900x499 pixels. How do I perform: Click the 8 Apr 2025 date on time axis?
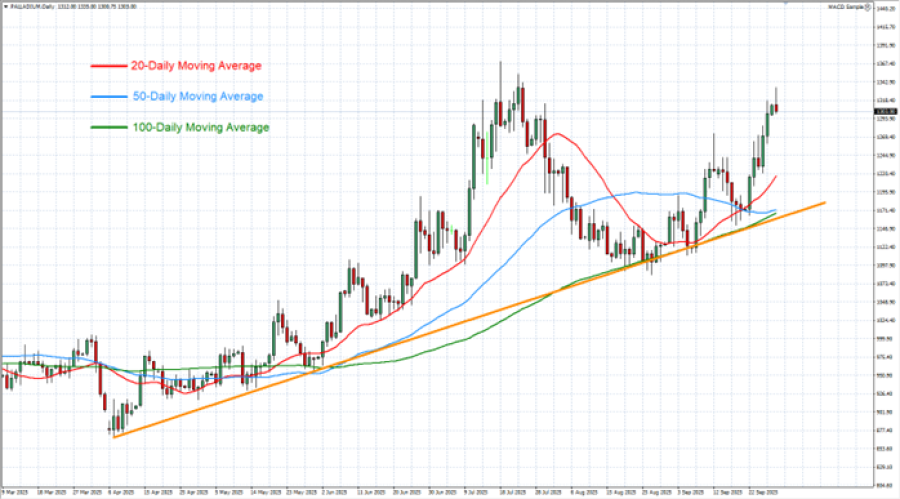pyautogui.click(x=123, y=492)
